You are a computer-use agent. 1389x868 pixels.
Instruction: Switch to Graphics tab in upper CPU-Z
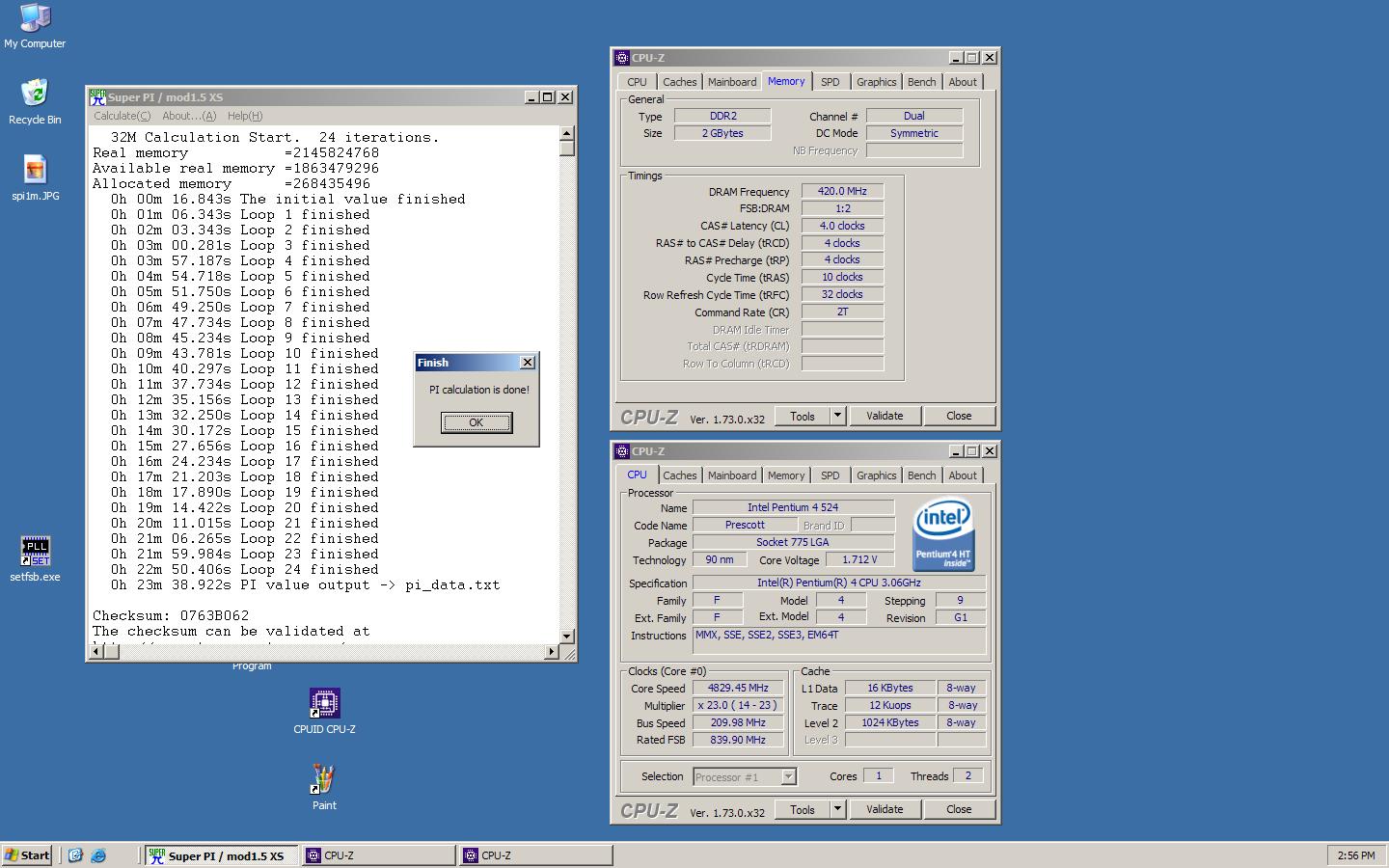pos(876,82)
